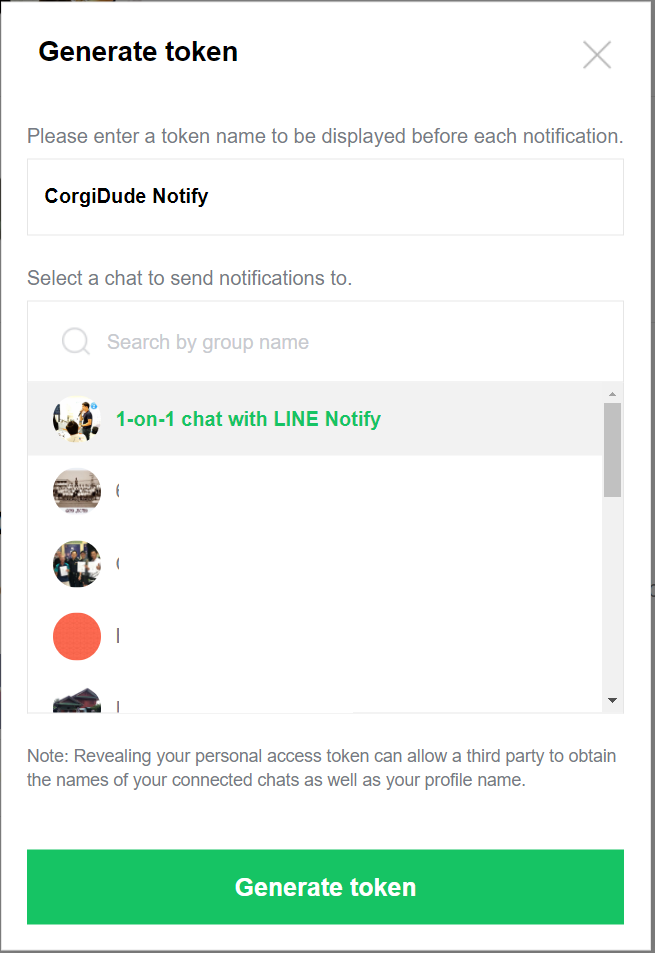
Task: Click the 'CorgiDude Notify' token name field
Action: click(325, 197)
